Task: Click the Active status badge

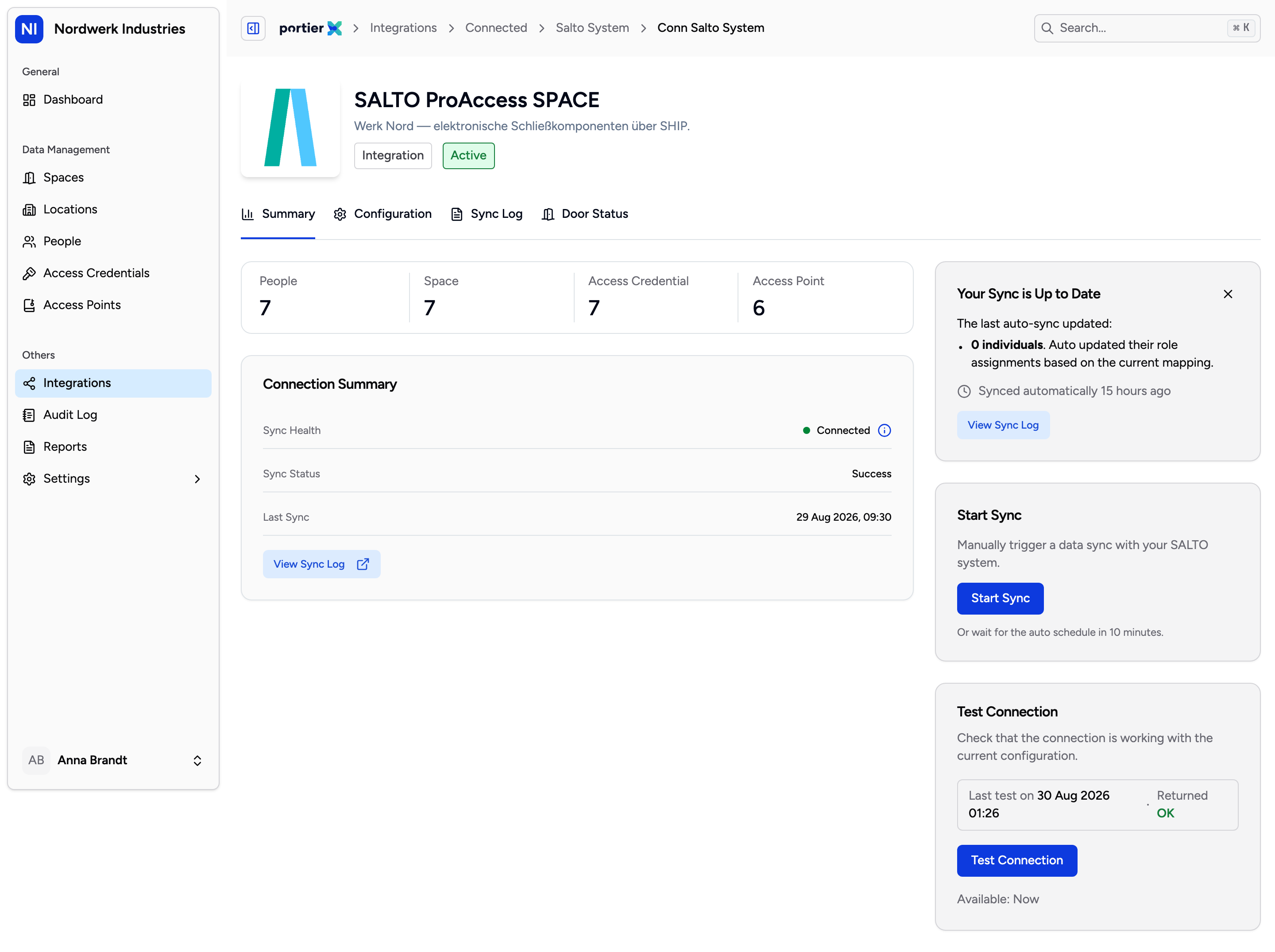Action: [468, 155]
